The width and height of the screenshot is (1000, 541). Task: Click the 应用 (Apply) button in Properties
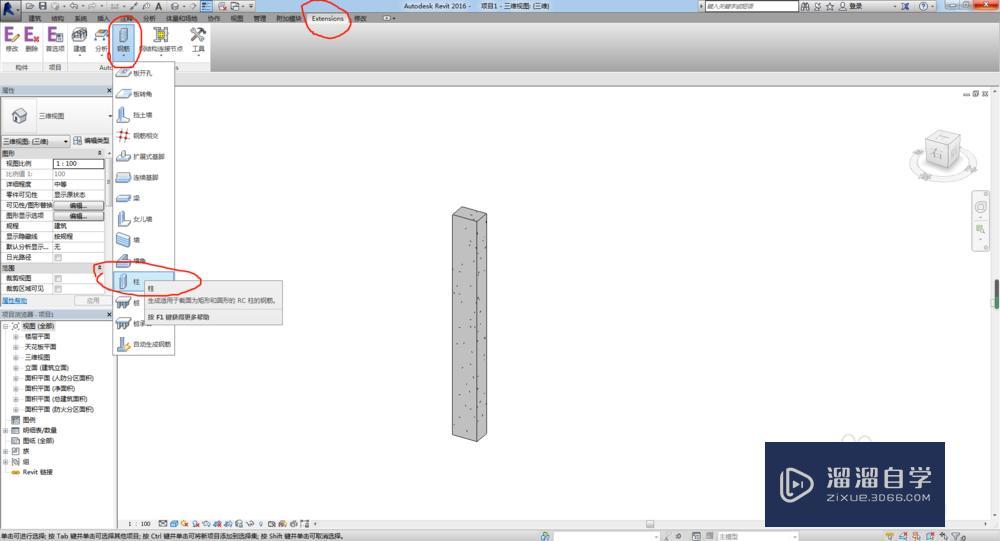tap(92, 300)
